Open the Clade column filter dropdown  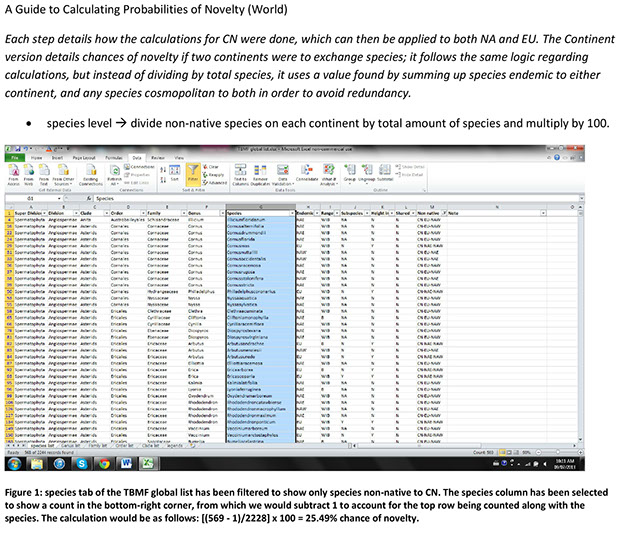(x=107, y=213)
